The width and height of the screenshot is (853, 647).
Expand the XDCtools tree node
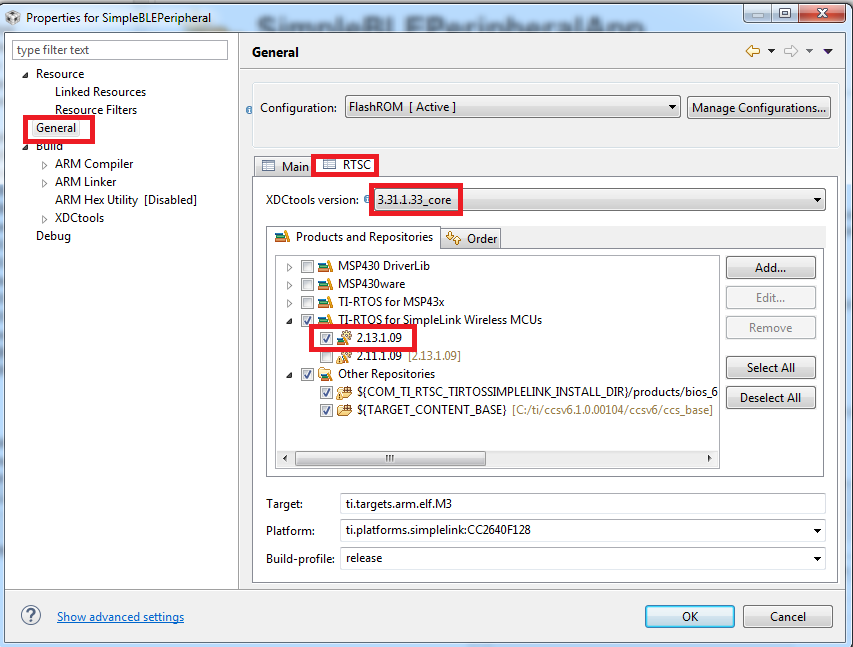[x=45, y=219]
